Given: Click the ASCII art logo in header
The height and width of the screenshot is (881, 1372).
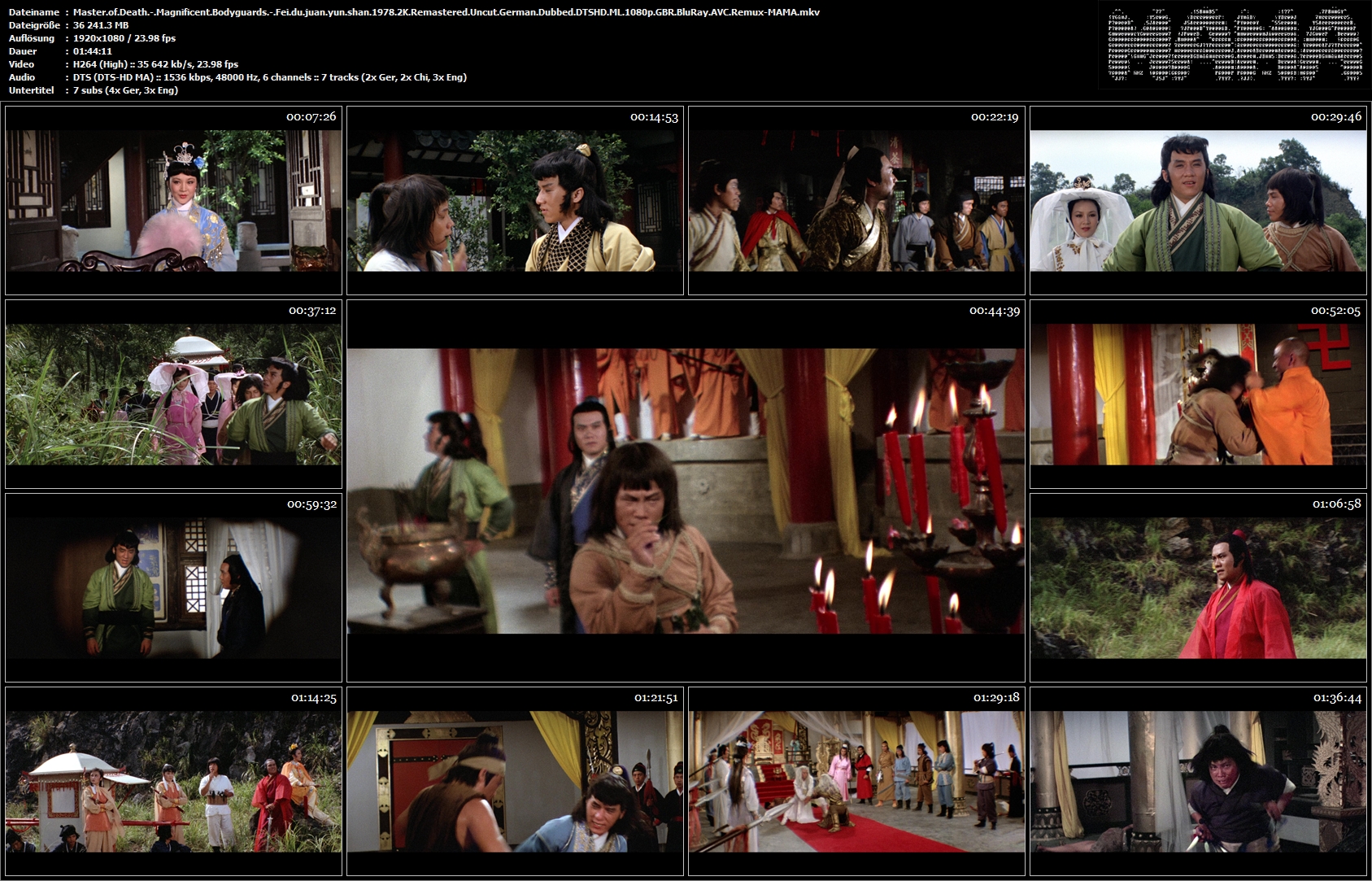Looking at the screenshot, I should [x=1234, y=45].
